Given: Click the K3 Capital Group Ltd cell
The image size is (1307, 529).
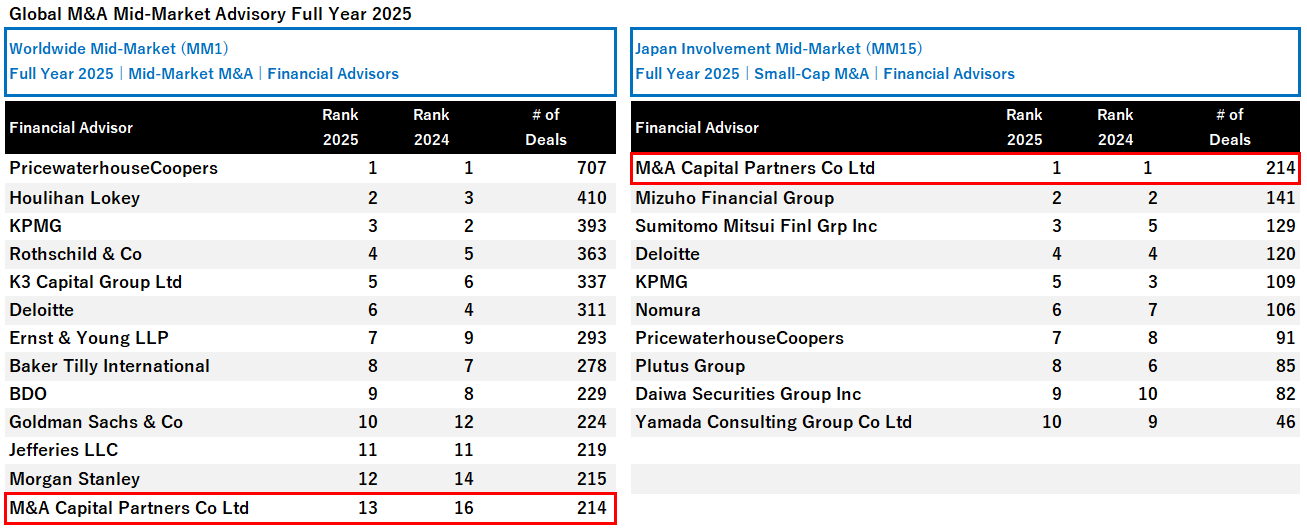Looking at the screenshot, I should coord(96,282).
